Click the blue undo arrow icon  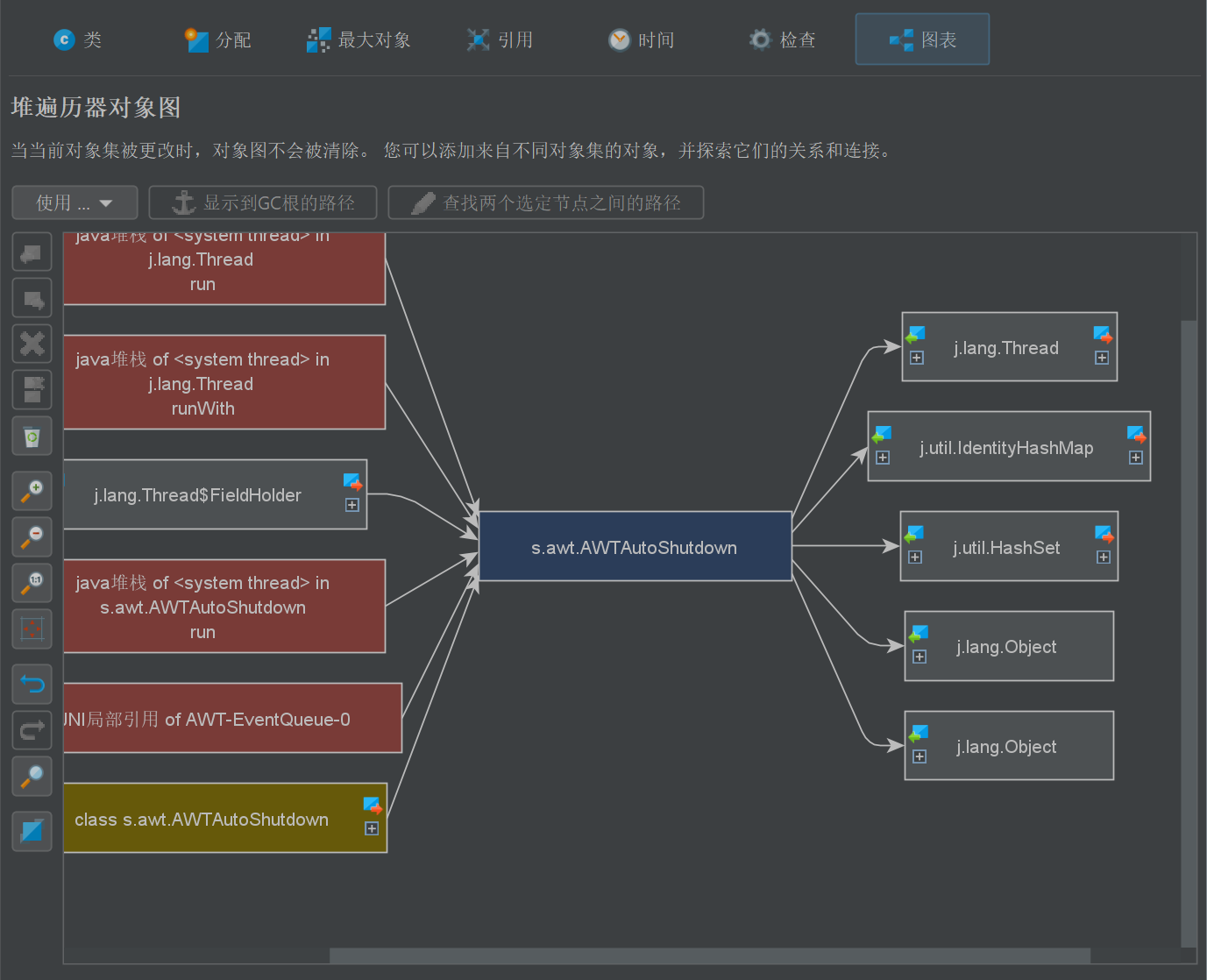click(x=32, y=684)
